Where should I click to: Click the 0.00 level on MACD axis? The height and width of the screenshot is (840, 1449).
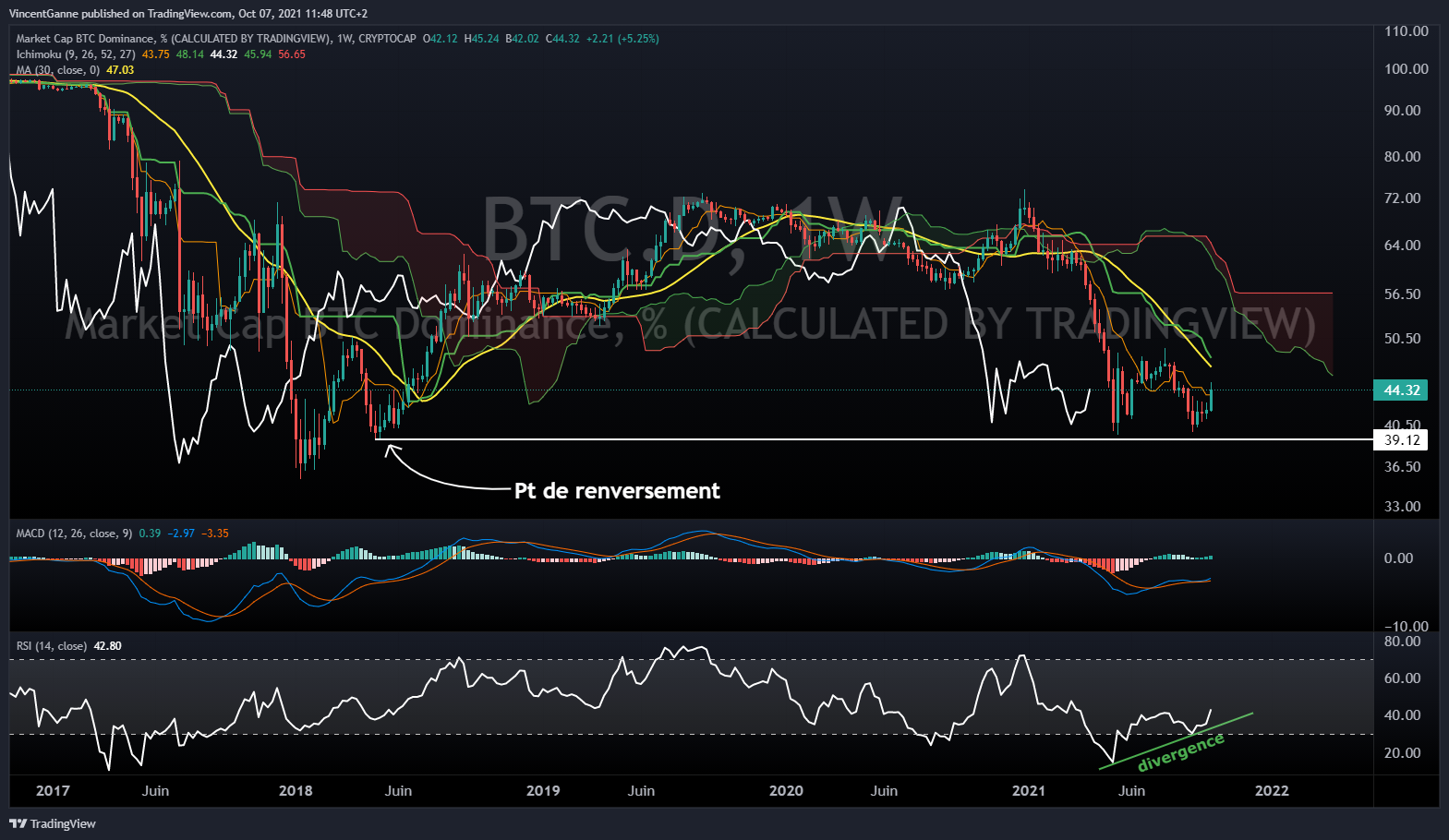pyautogui.click(x=1398, y=558)
